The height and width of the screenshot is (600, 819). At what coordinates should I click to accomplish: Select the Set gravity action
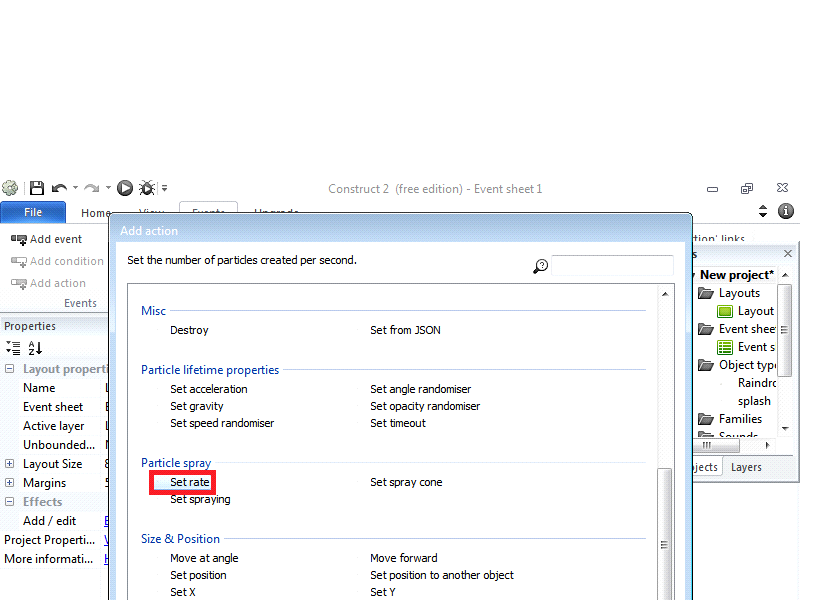coord(196,406)
